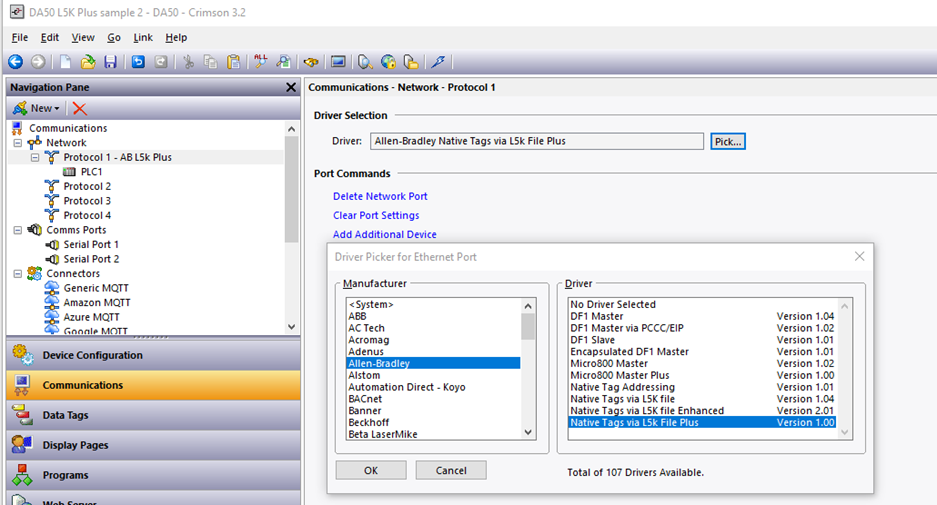Confirm driver choice with OK button
The image size is (937, 505).
pyautogui.click(x=371, y=470)
